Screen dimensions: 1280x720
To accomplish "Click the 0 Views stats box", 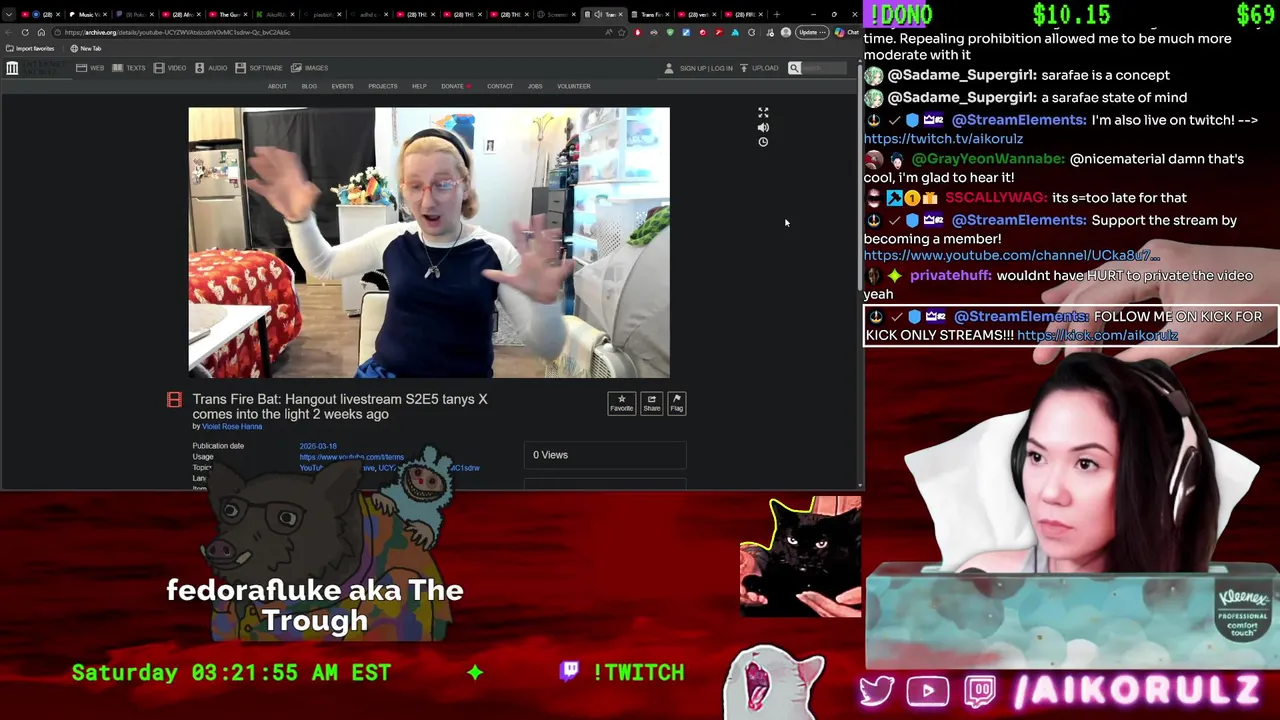I will coord(605,455).
